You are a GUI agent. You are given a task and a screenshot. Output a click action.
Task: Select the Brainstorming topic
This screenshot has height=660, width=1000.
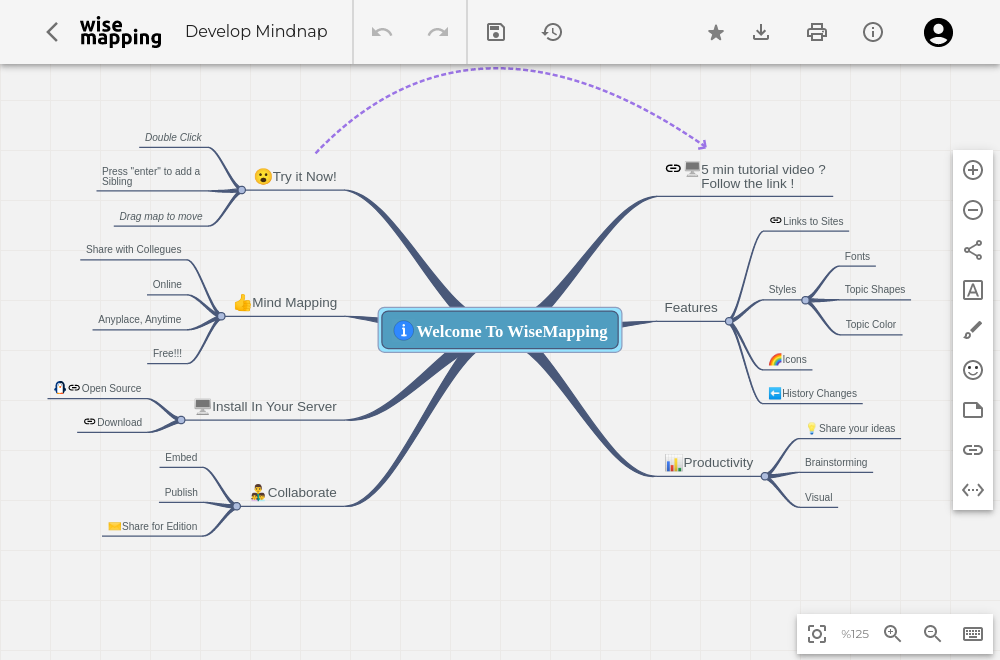tap(835, 462)
